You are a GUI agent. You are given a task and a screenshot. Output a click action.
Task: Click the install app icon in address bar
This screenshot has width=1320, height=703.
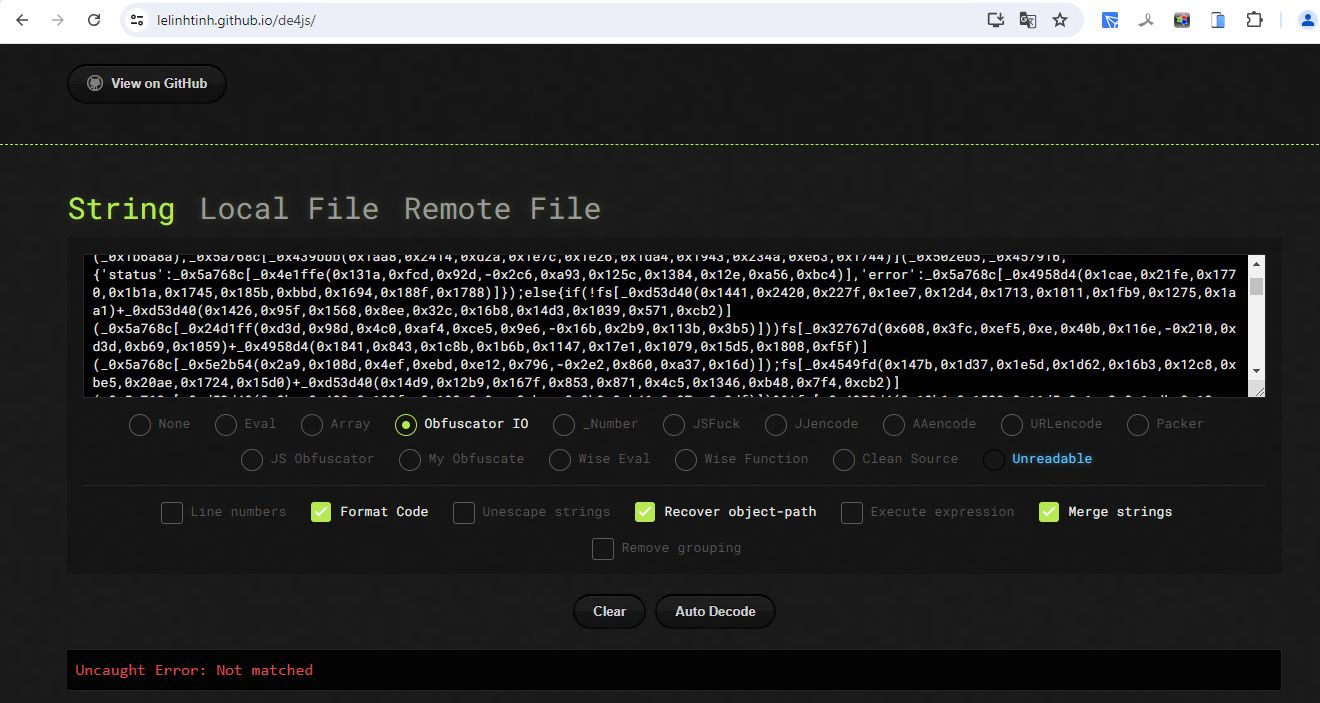(x=995, y=20)
